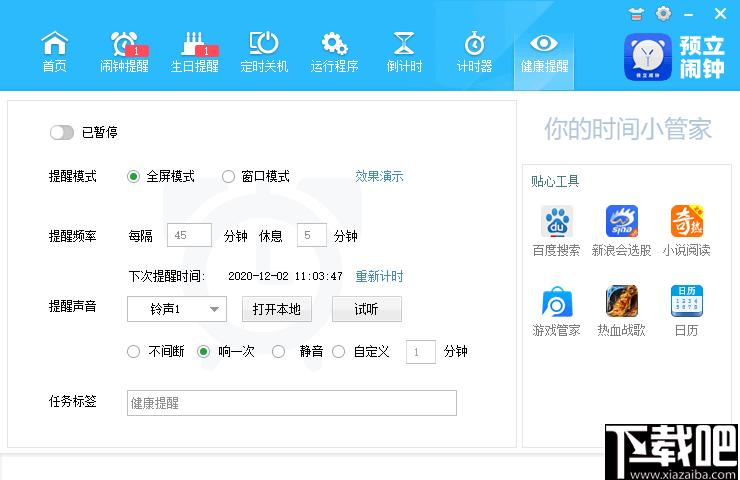Open the 日历 calendar tool

687,311
